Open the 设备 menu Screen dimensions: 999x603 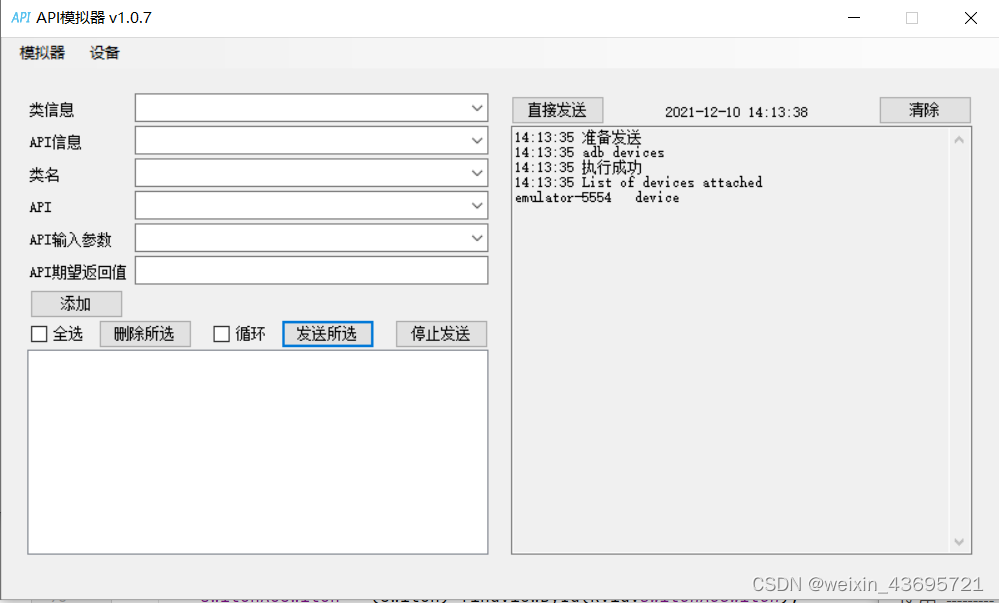pos(104,53)
